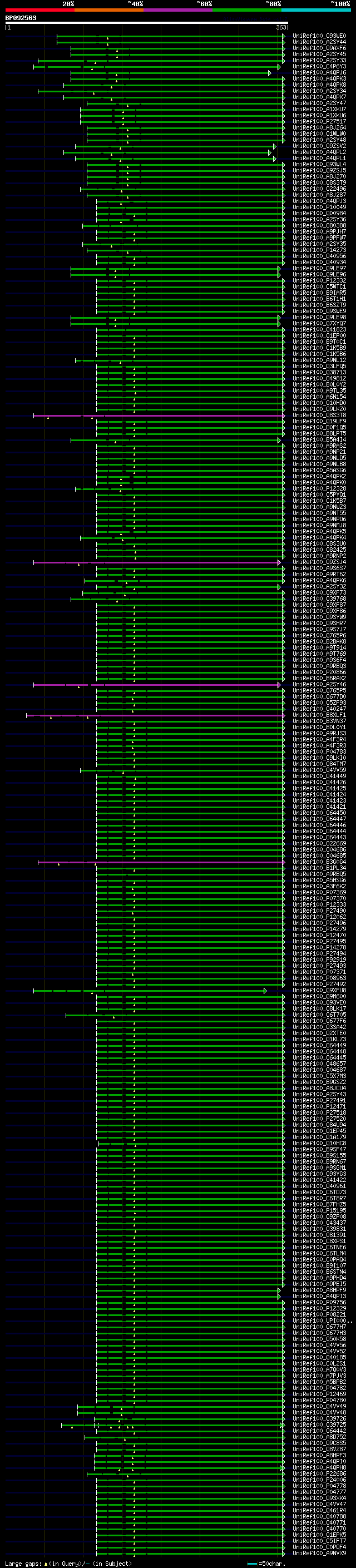Open hit UniRef100_A4QPJ6
Viewport: 356px width, 1568px height.
click(319, 72)
